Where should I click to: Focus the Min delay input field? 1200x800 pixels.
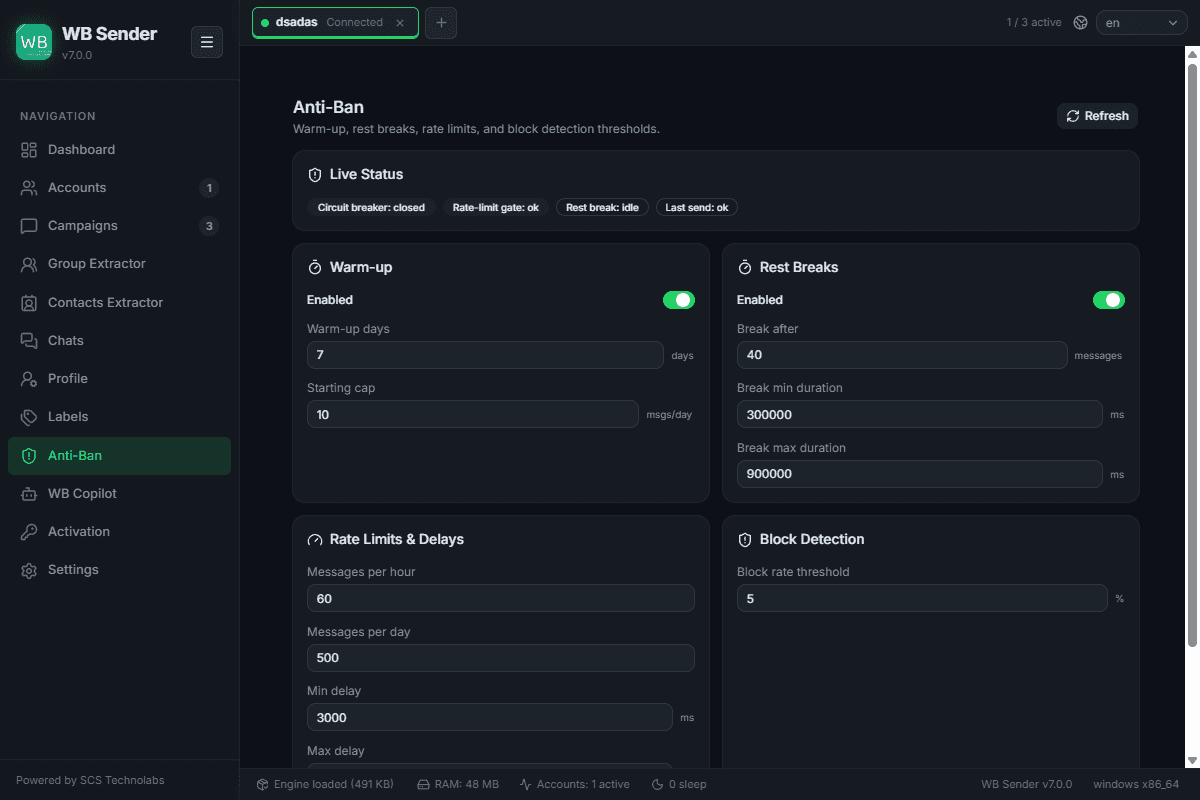[x=490, y=717]
